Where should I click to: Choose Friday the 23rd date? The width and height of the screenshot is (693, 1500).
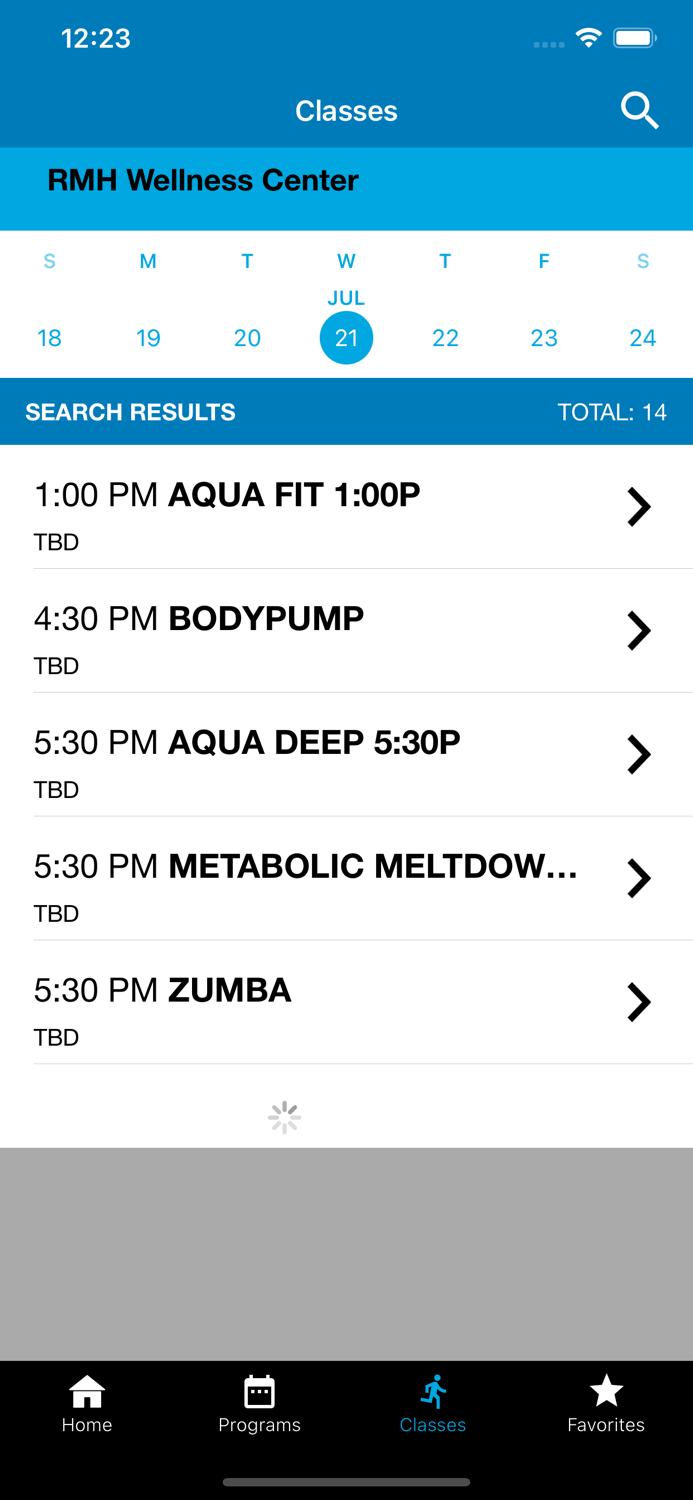(544, 338)
